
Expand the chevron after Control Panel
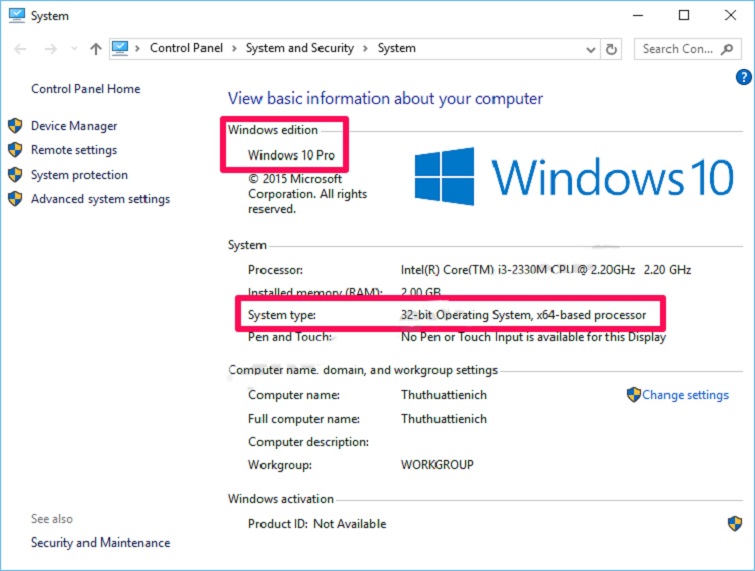(234, 48)
